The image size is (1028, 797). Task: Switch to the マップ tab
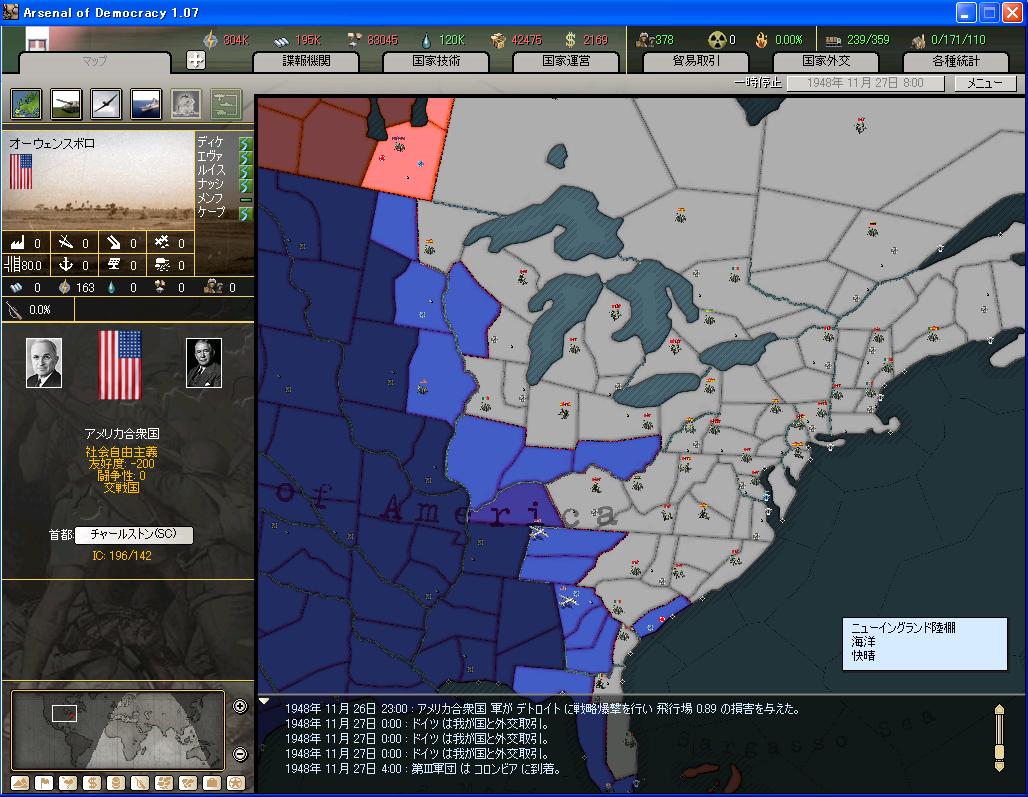click(x=95, y=62)
